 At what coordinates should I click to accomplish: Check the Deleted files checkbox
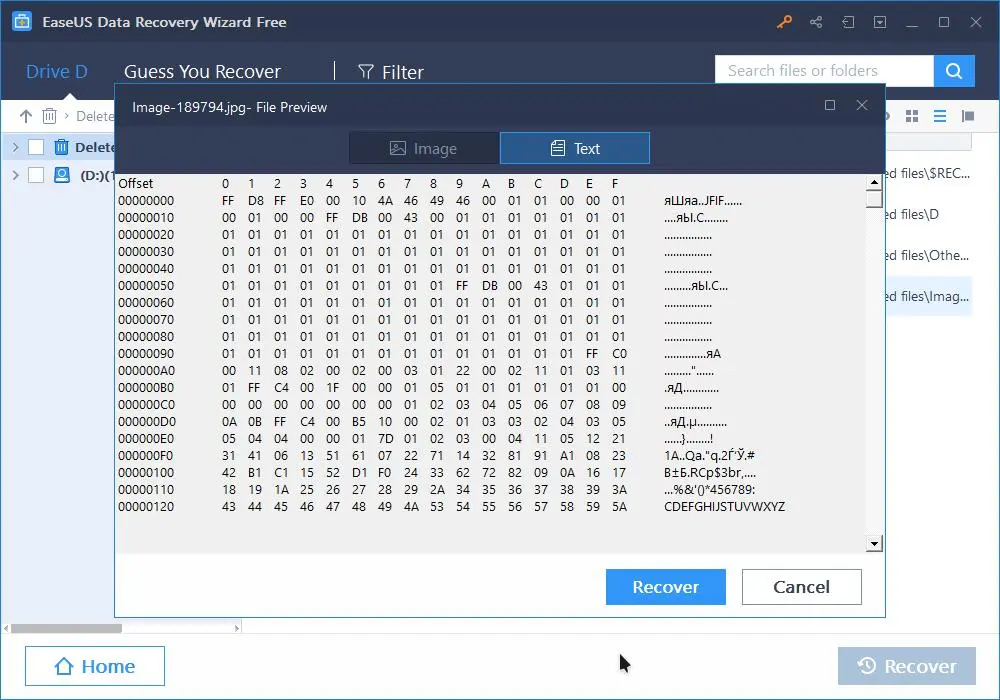tap(36, 147)
